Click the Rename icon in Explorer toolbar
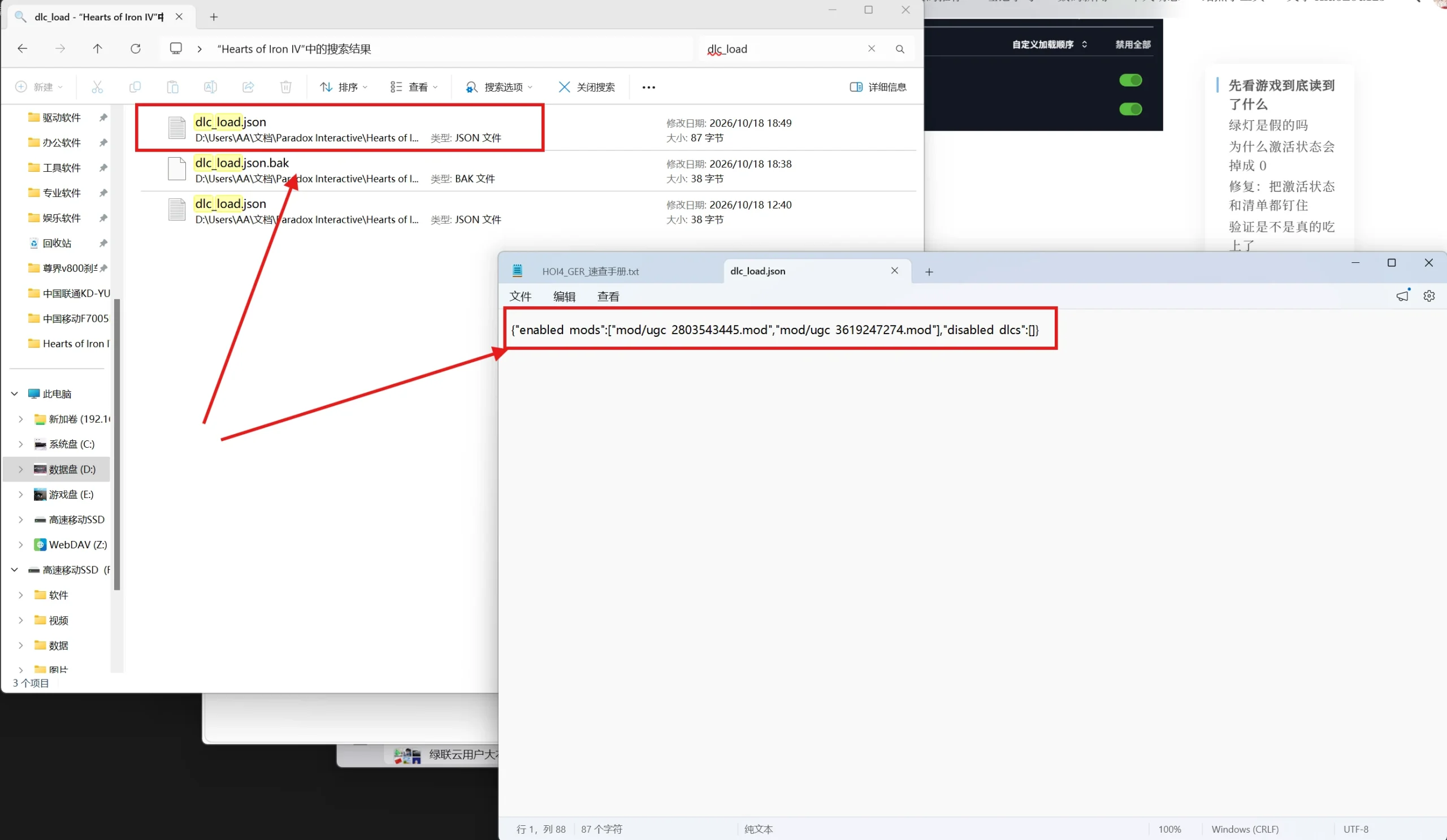1447x840 pixels. (x=210, y=86)
